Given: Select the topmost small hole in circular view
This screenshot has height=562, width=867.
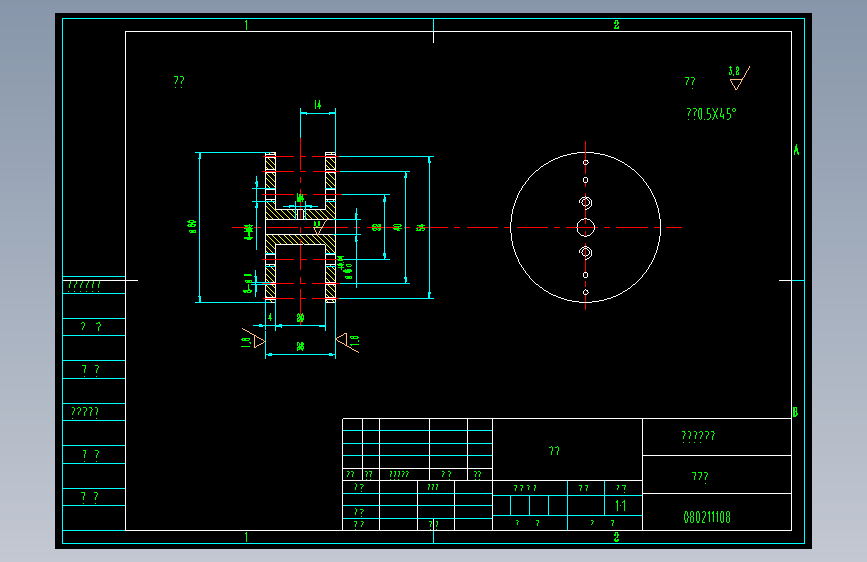Looking at the screenshot, I should pos(586,163).
